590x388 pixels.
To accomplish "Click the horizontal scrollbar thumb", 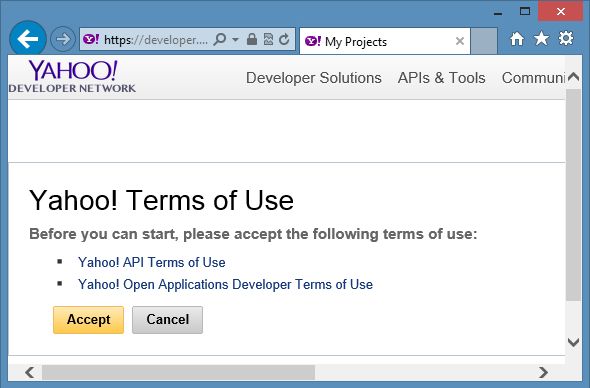I will click(178, 372).
